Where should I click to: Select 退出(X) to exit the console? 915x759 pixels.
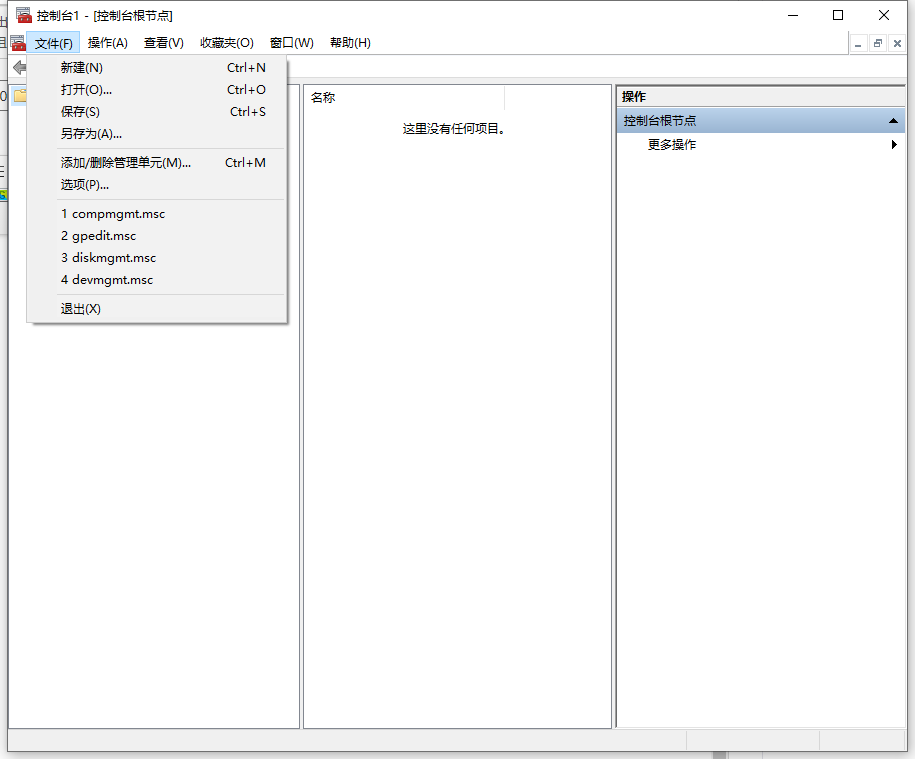pyautogui.click(x=80, y=308)
